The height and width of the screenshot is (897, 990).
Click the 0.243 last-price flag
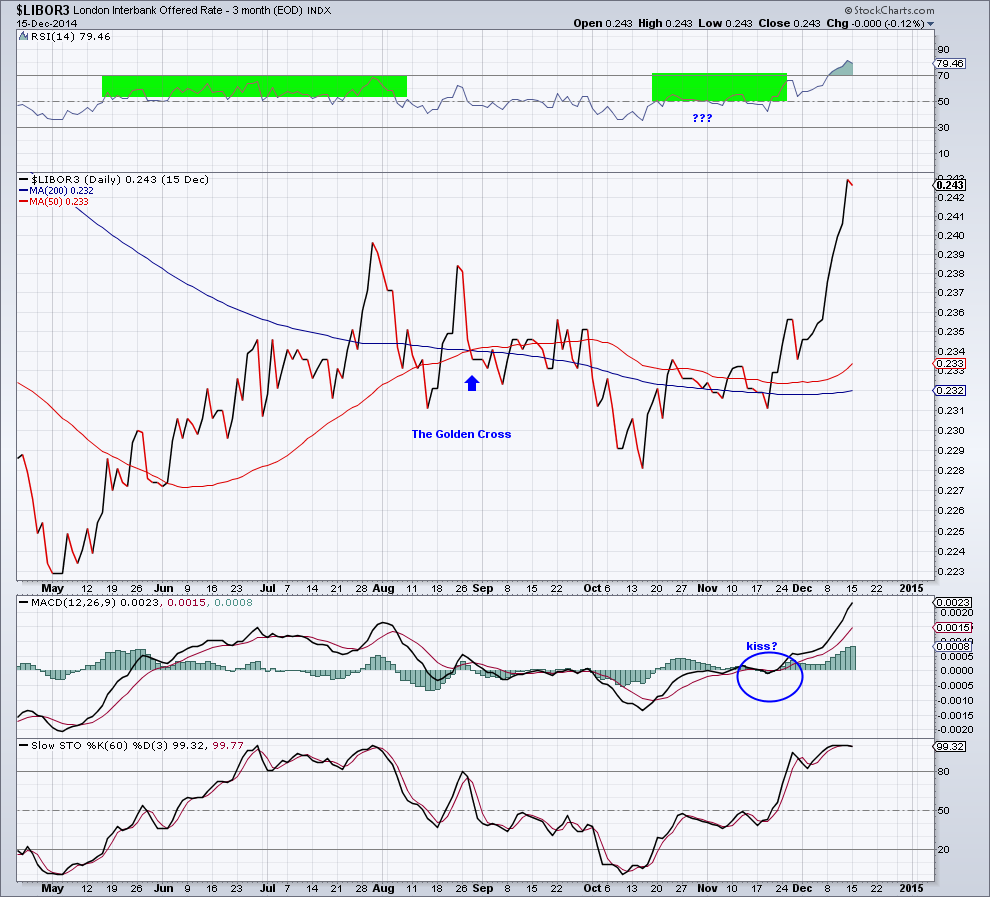click(x=950, y=185)
